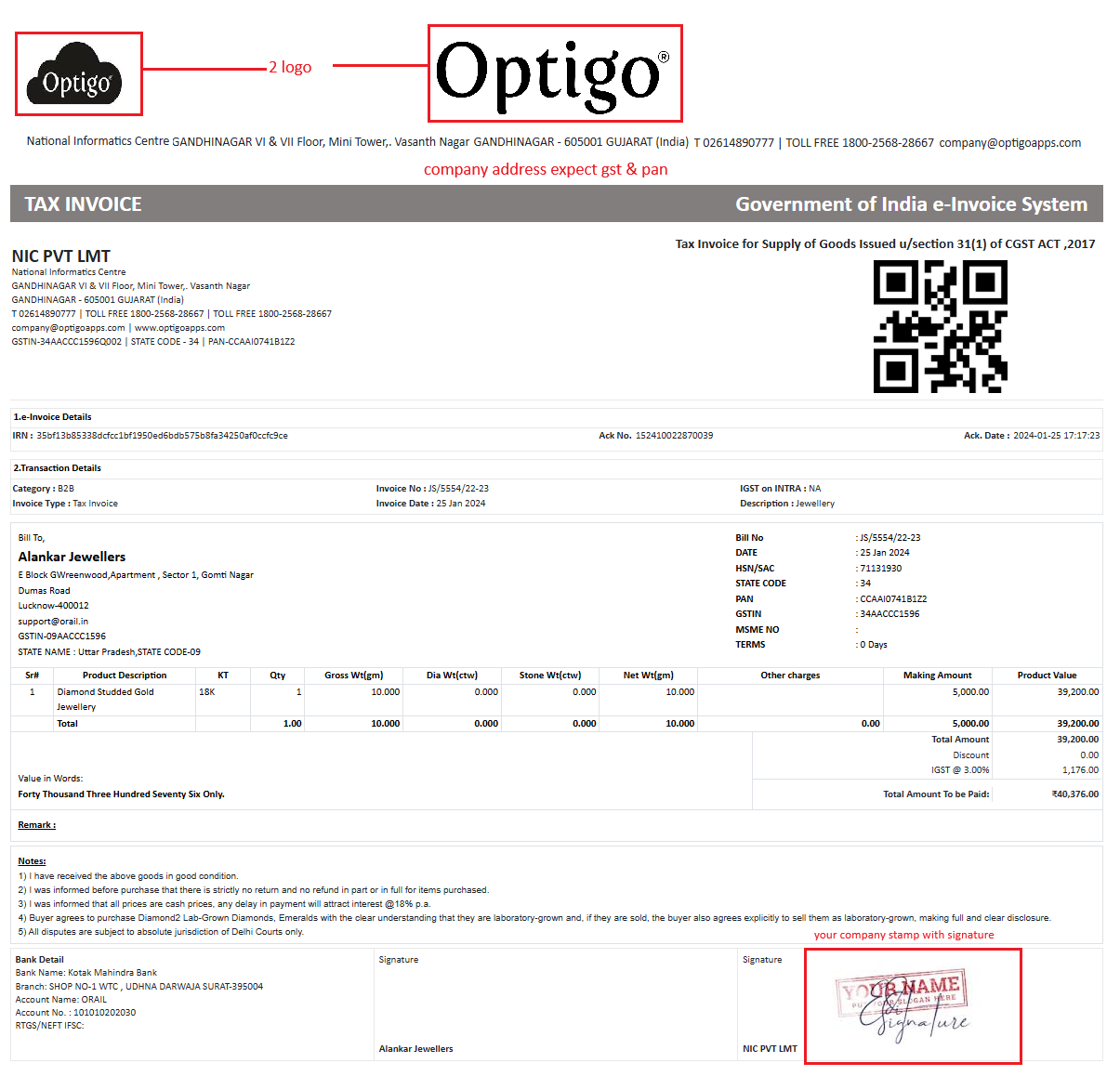The height and width of the screenshot is (1076, 1120).
Task: Click the underlined Notes heading
Action: coord(32,861)
